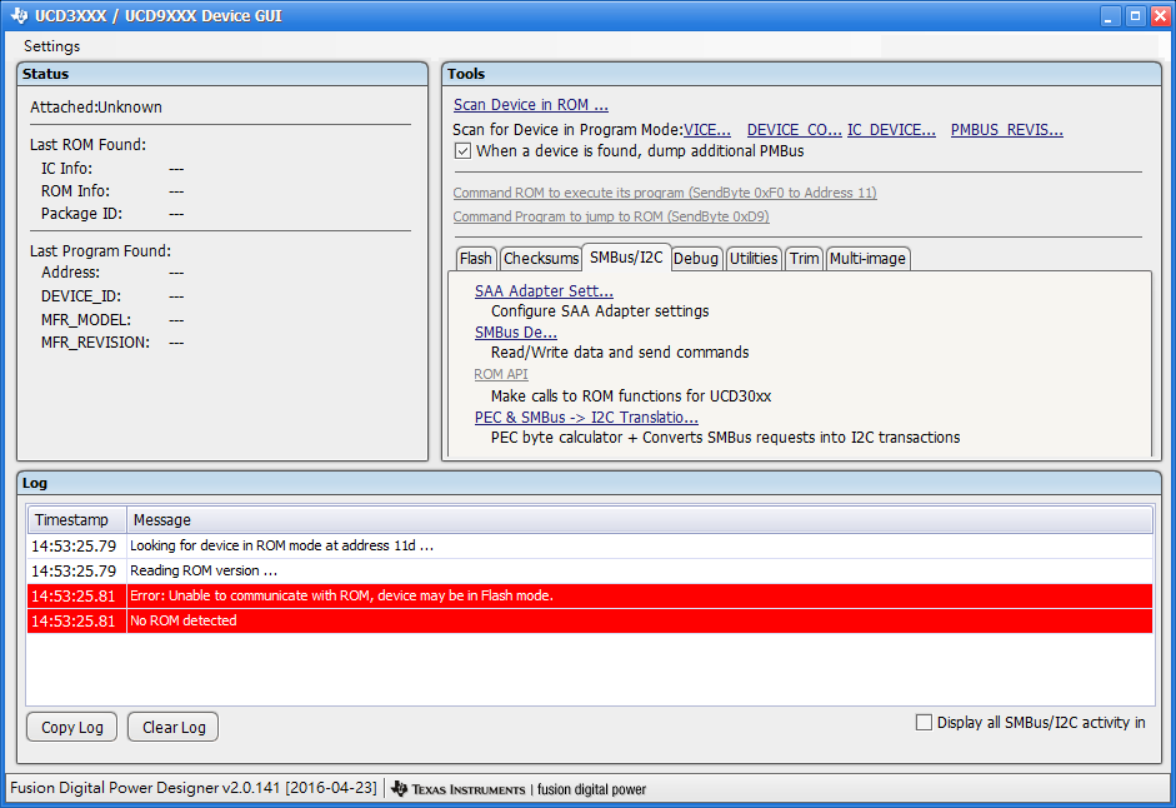This screenshot has width=1176, height=808.
Task: Click the Package ID label in Status
Action: [x=82, y=214]
